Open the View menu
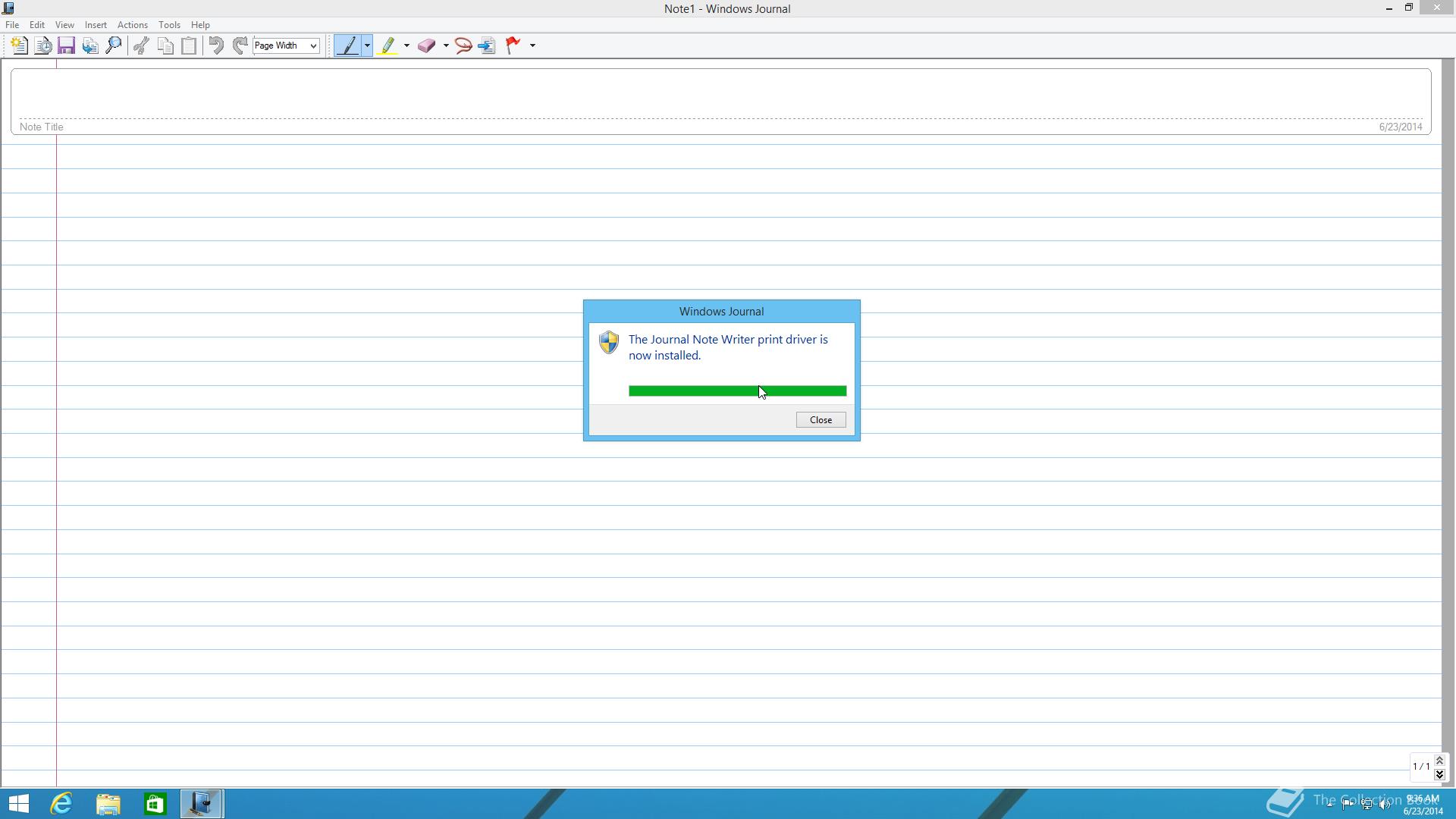1456x819 pixels. (64, 25)
